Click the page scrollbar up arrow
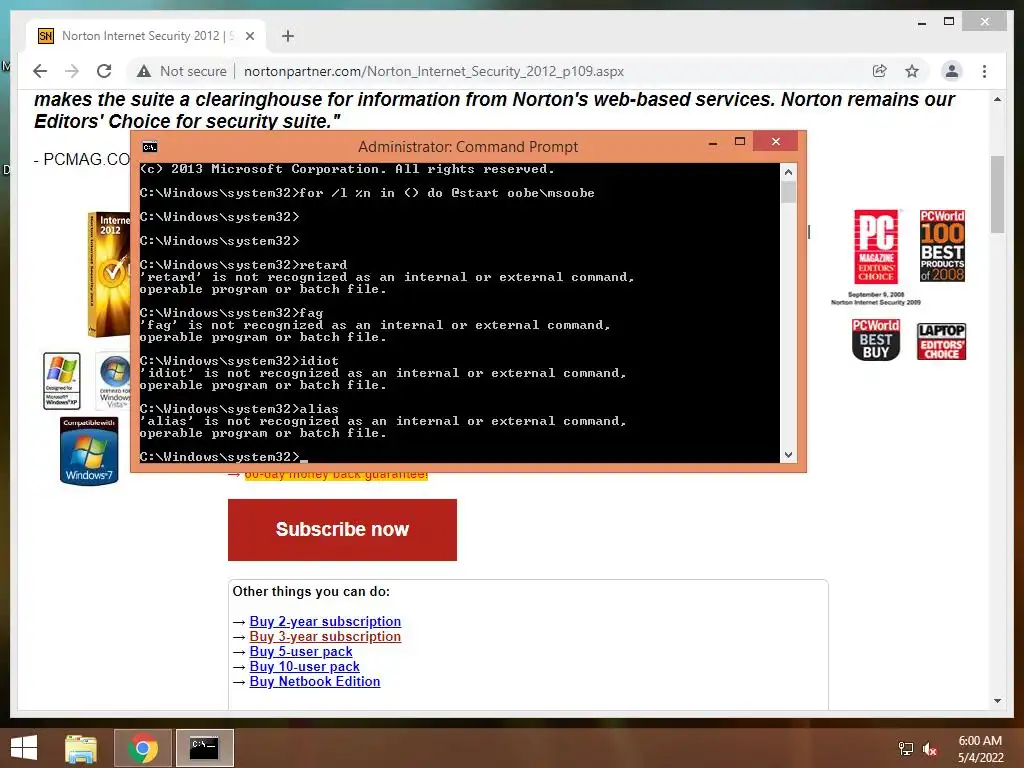The height and width of the screenshot is (768, 1024). tap(997, 99)
